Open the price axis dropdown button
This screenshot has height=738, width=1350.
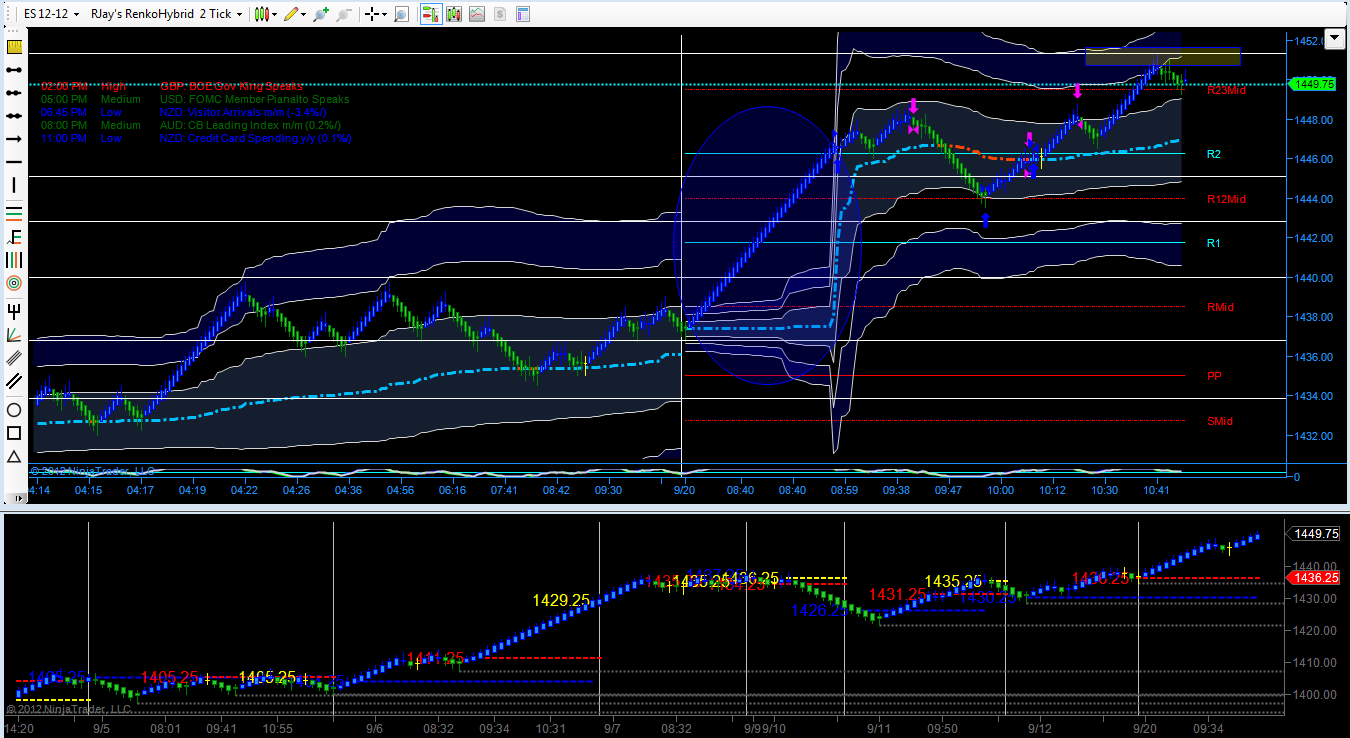click(x=1335, y=39)
